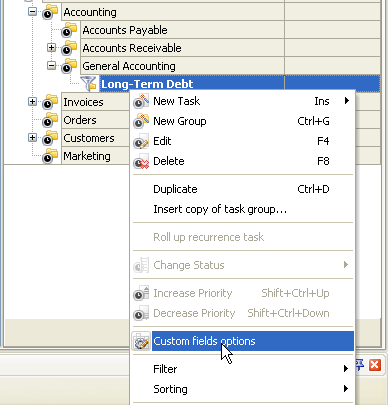Select Insert copy of task group
Image resolution: width=388 pixels, height=405 pixels.
(243, 209)
